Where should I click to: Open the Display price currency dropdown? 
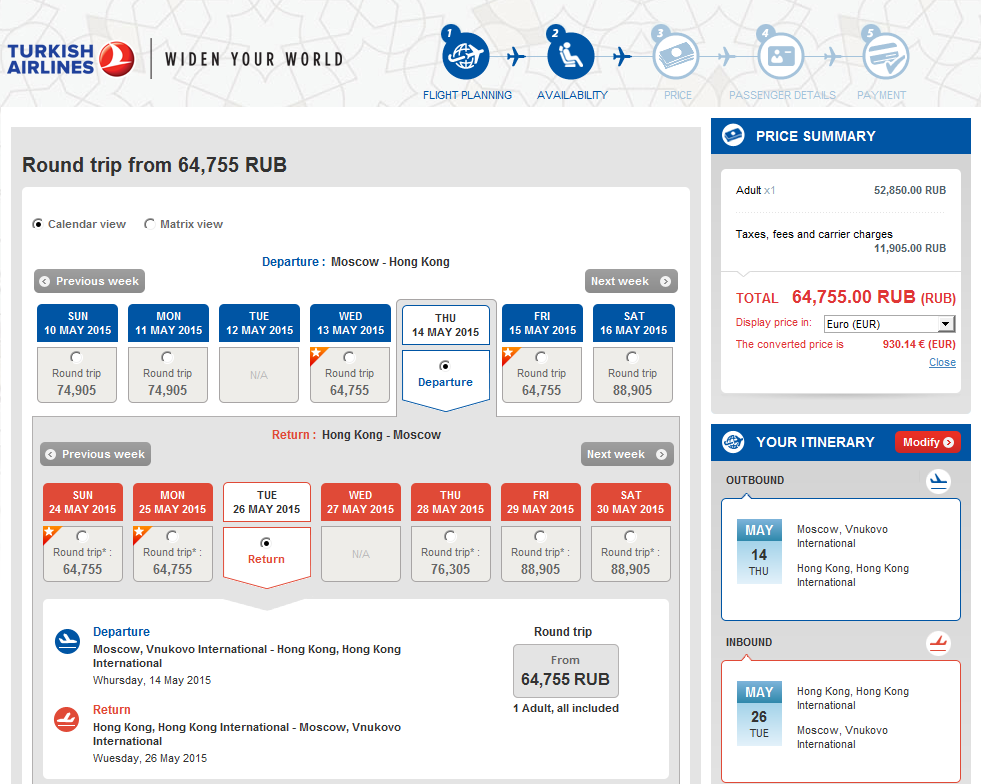[889, 324]
